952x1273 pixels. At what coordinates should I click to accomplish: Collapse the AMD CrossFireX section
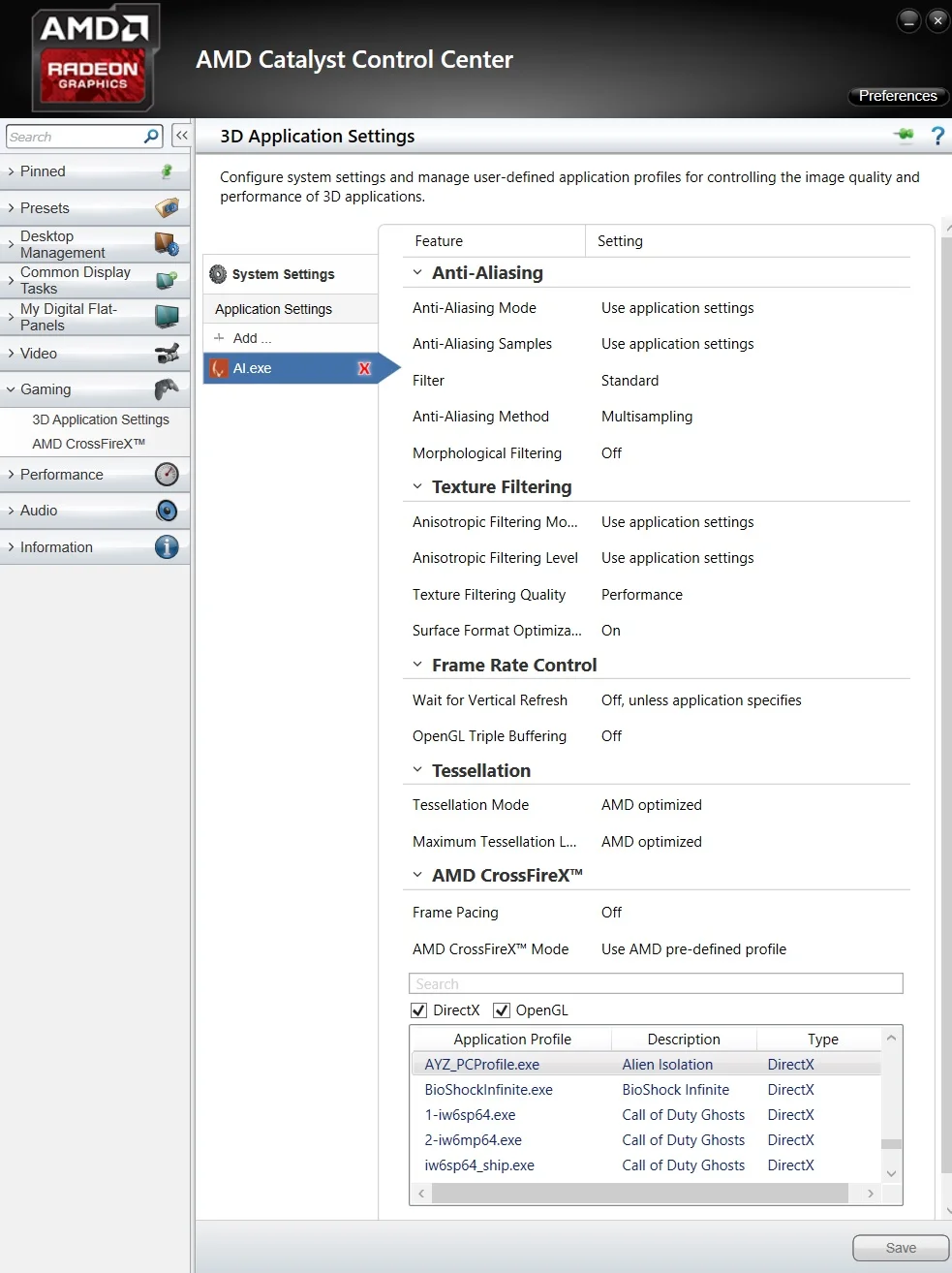[417, 875]
